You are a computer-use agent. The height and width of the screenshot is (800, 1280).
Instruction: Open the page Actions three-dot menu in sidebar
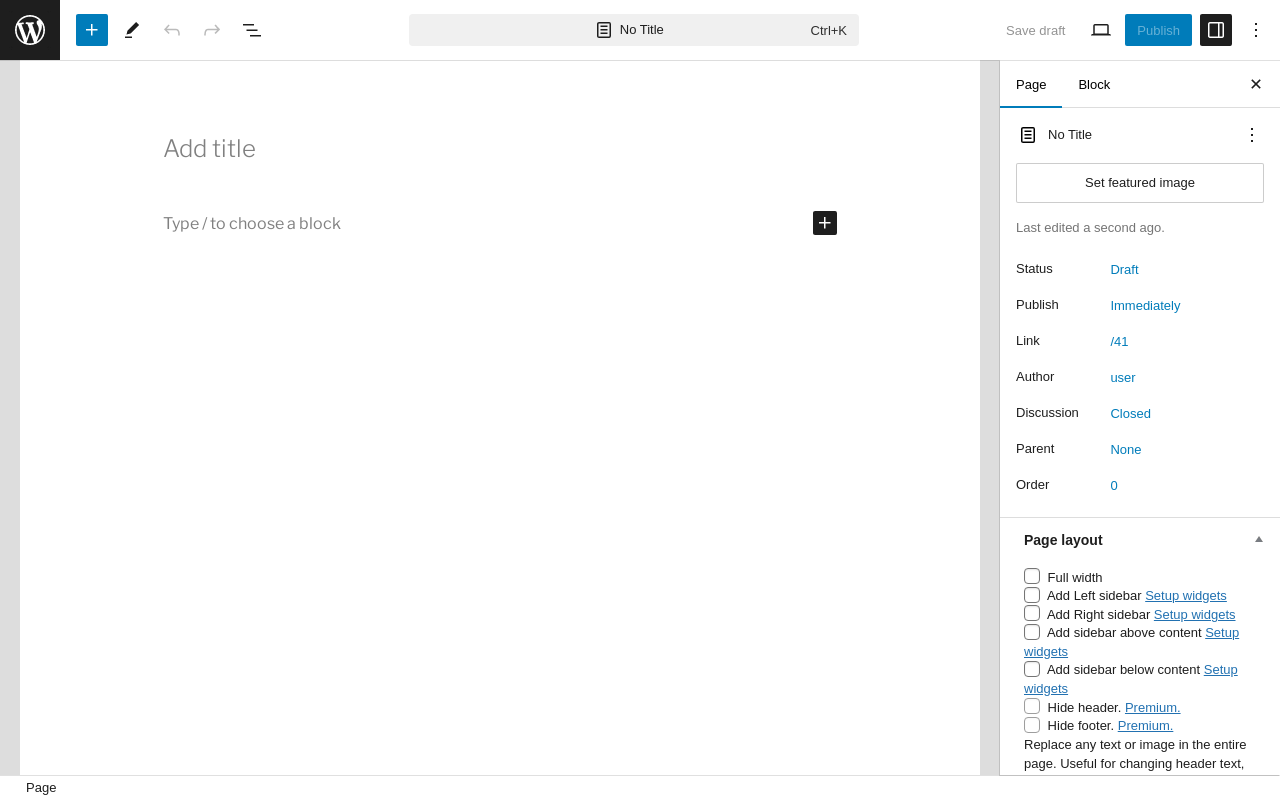[1252, 134]
